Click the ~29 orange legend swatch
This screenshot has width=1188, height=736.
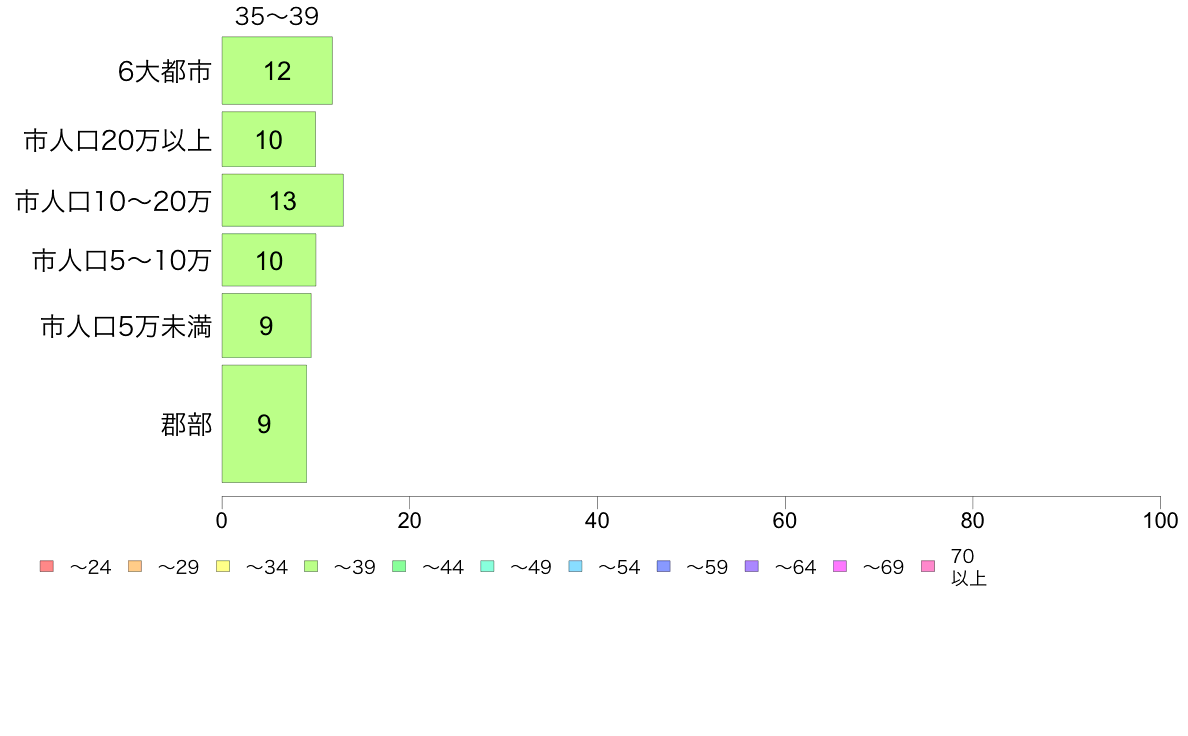[x=135, y=566]
